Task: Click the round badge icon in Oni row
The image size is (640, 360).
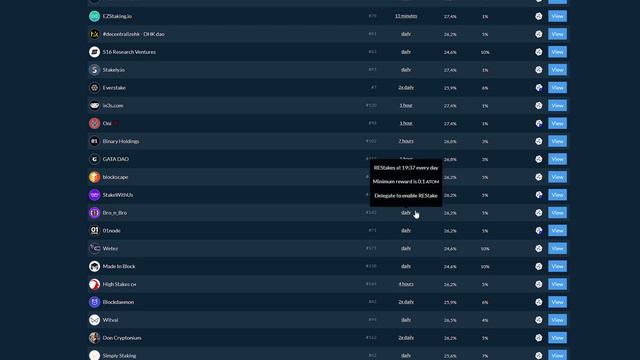Action: pyautogui.click(x=539, y=123)
